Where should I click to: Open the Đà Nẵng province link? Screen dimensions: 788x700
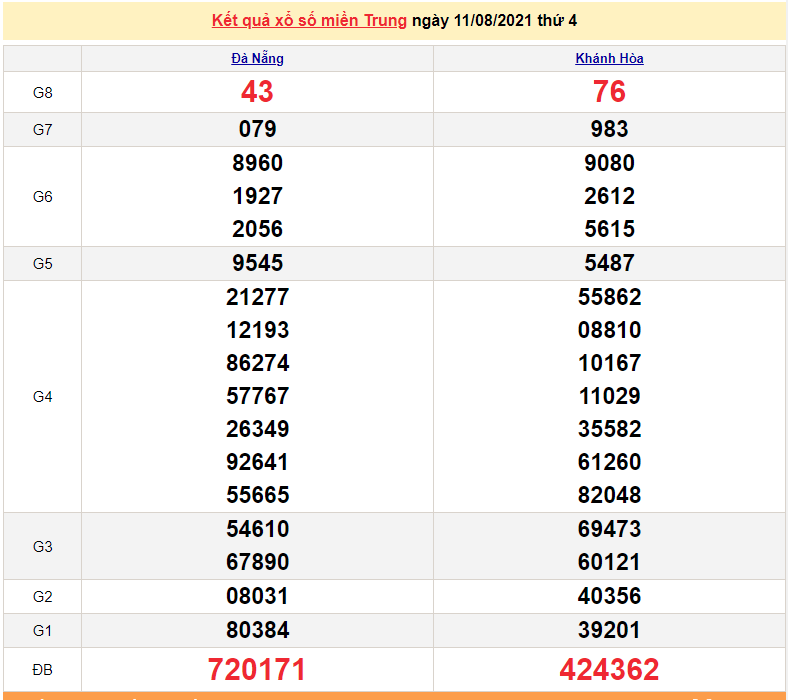[257, 58]
